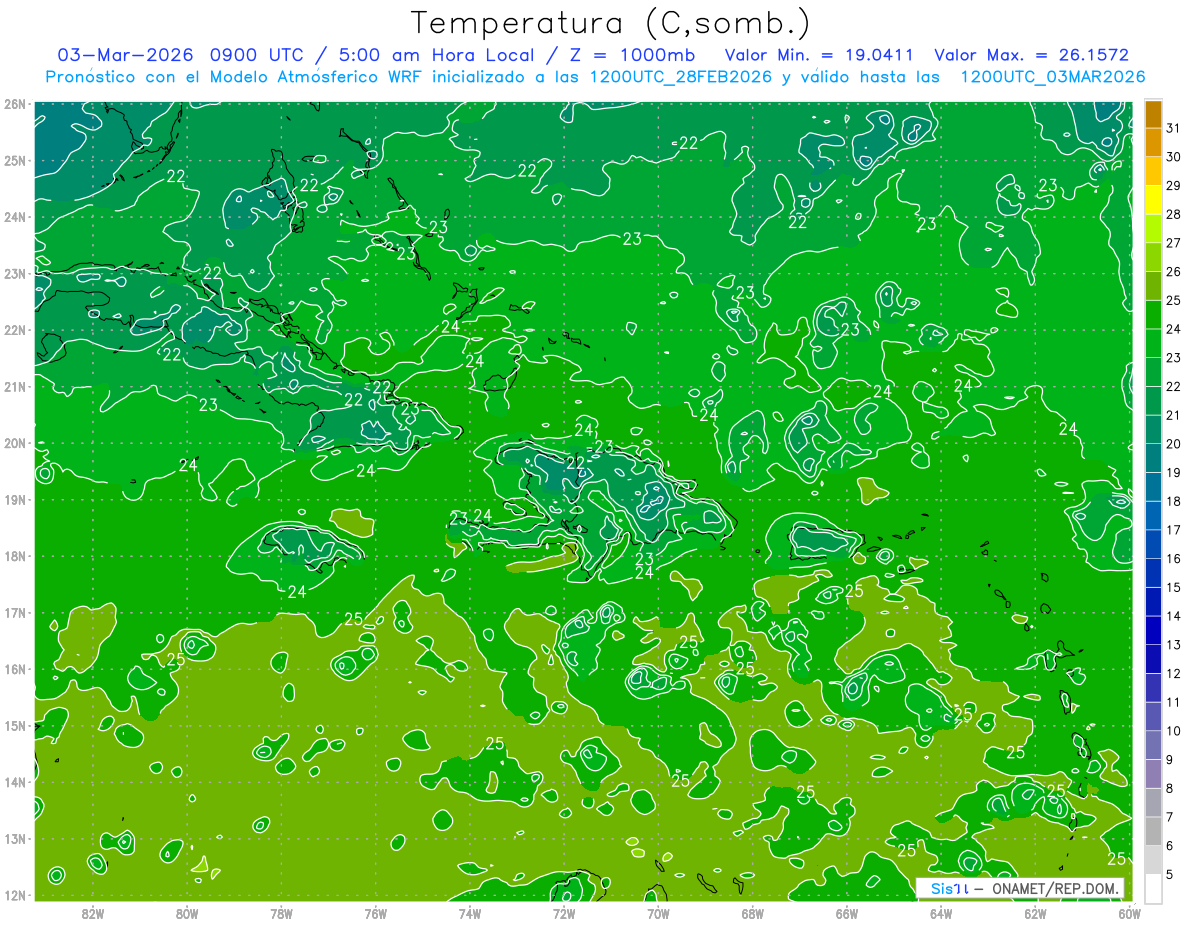The height and width of the screenshot is (927, 1200).
Task: Click the legend scale value '15'
Action: click(x=1173, y=587)
